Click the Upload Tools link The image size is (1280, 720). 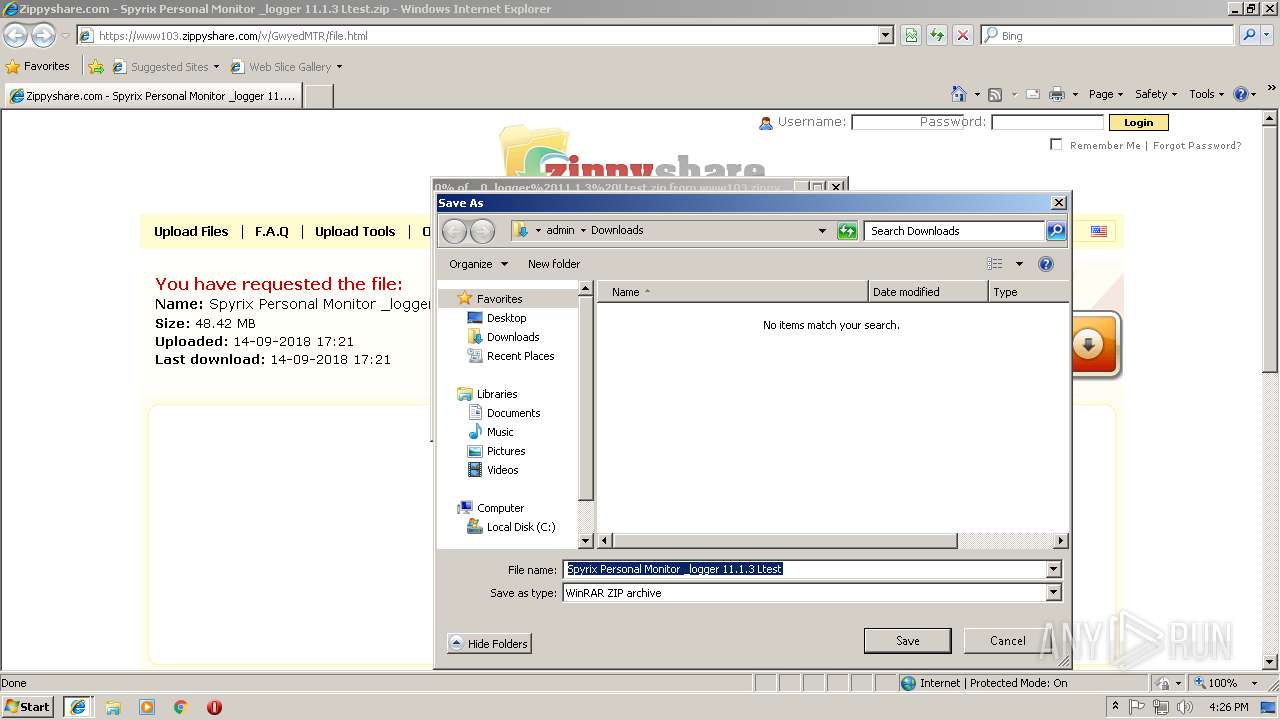(x=355, y=231)
